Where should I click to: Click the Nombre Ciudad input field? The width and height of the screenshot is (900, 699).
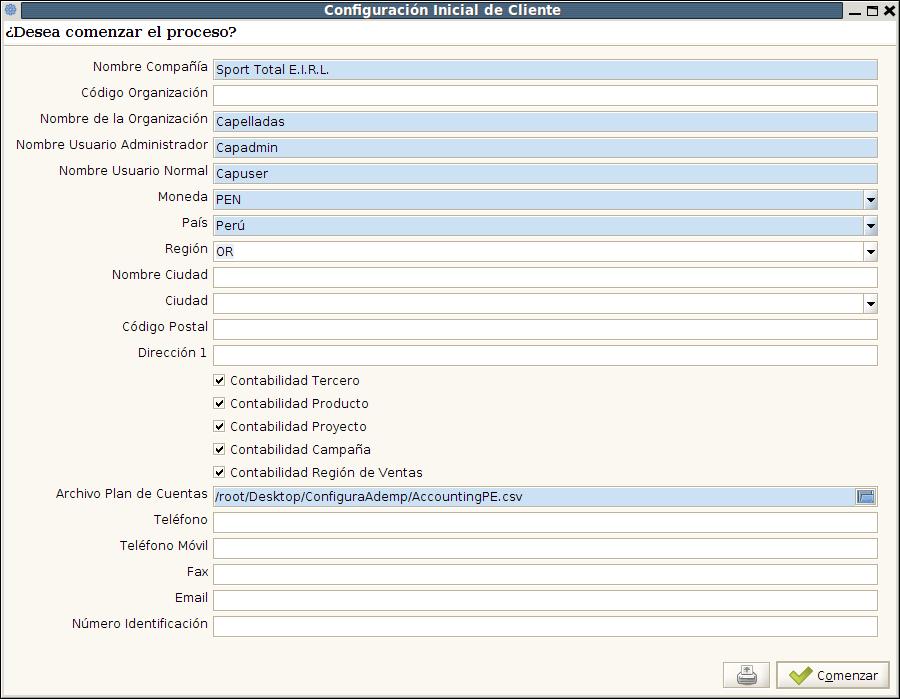[x=545, y=277]
